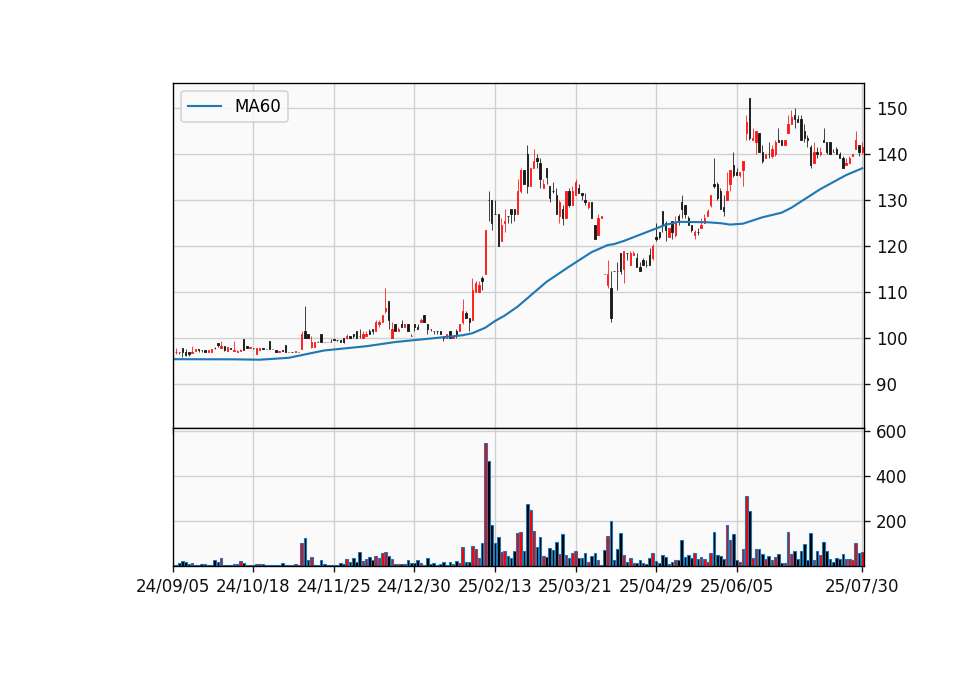Viewport: 960px width, 690px height.
Task: Click the 24/11/25 date label
Action: tap(334, 586)
